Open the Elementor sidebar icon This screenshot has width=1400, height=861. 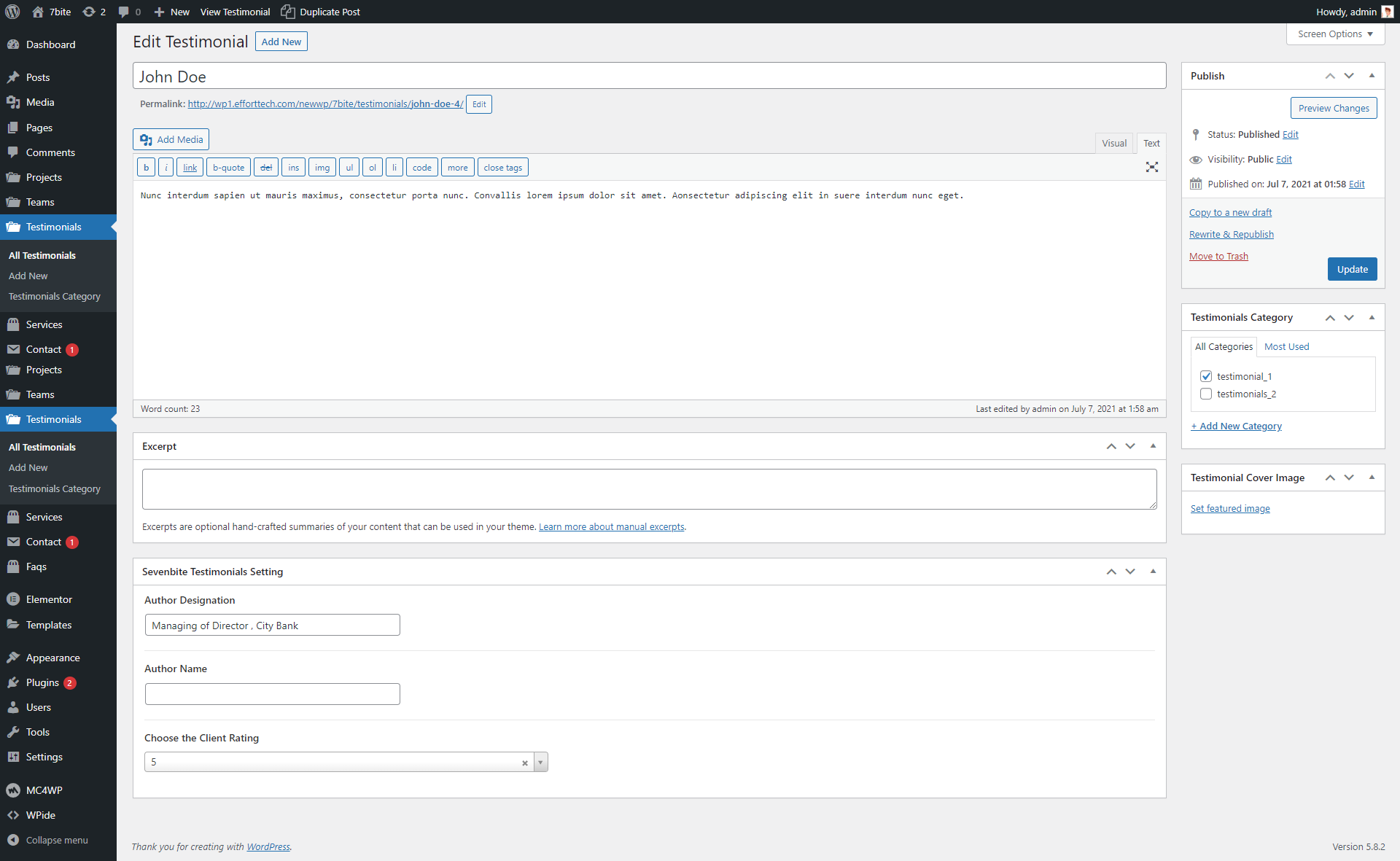(13, 599)
